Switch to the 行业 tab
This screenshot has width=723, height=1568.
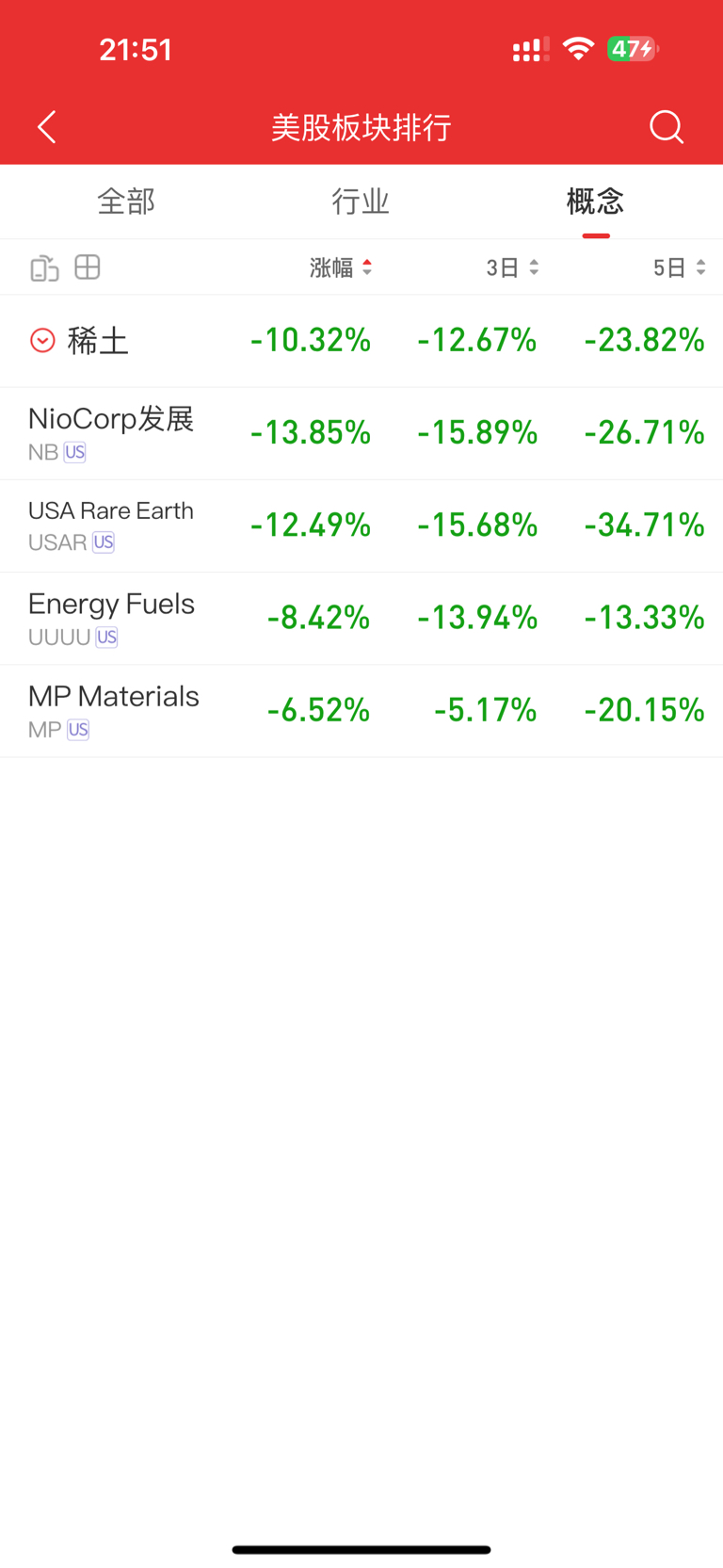point(361,202)
